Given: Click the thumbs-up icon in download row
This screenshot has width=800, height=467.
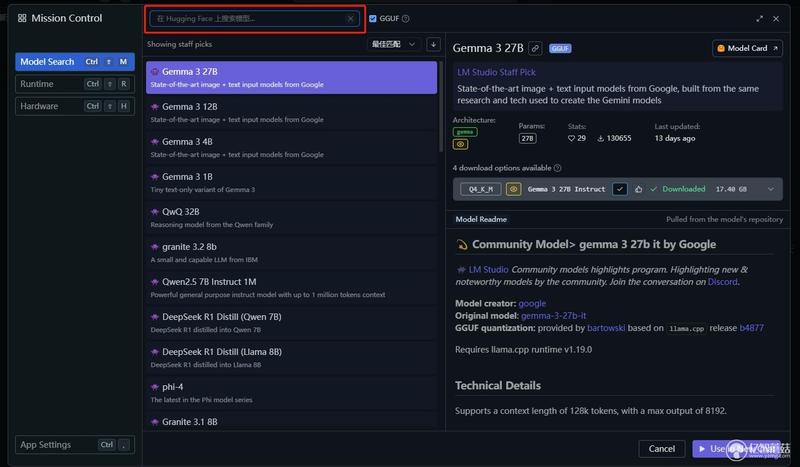Looking at the screenshot, I should tap(638, 189).
